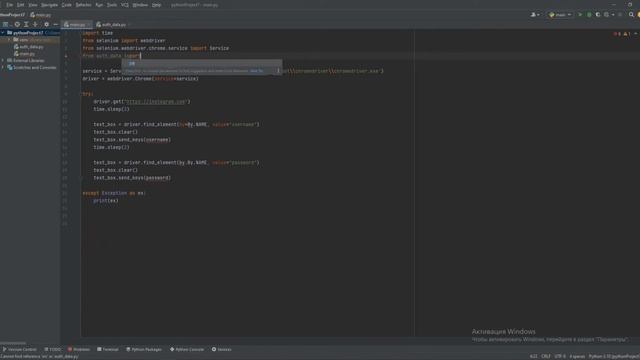Open the Run menu
This screenshot has width=640, height=360.
point(99,5)
